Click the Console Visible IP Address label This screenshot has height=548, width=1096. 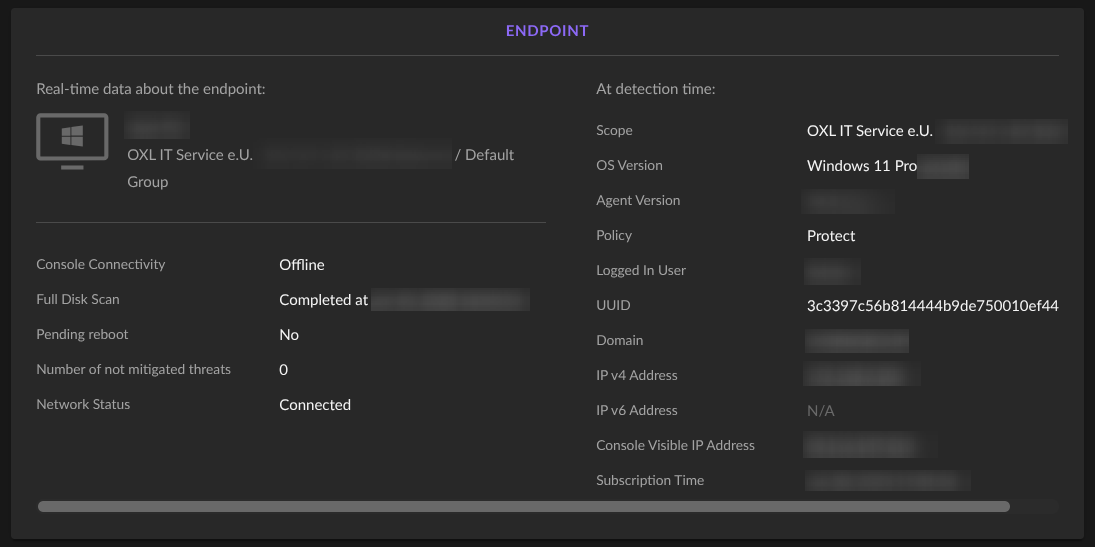[x=675, y=446]
